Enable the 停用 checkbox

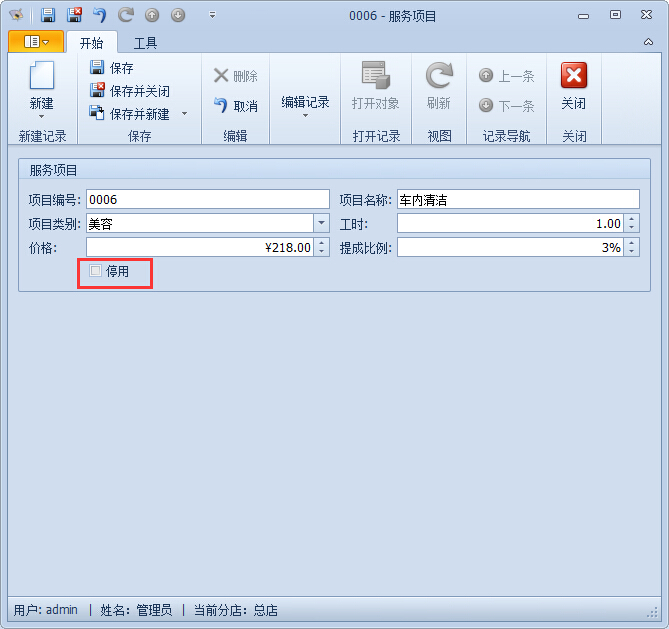tap(96, 271)
